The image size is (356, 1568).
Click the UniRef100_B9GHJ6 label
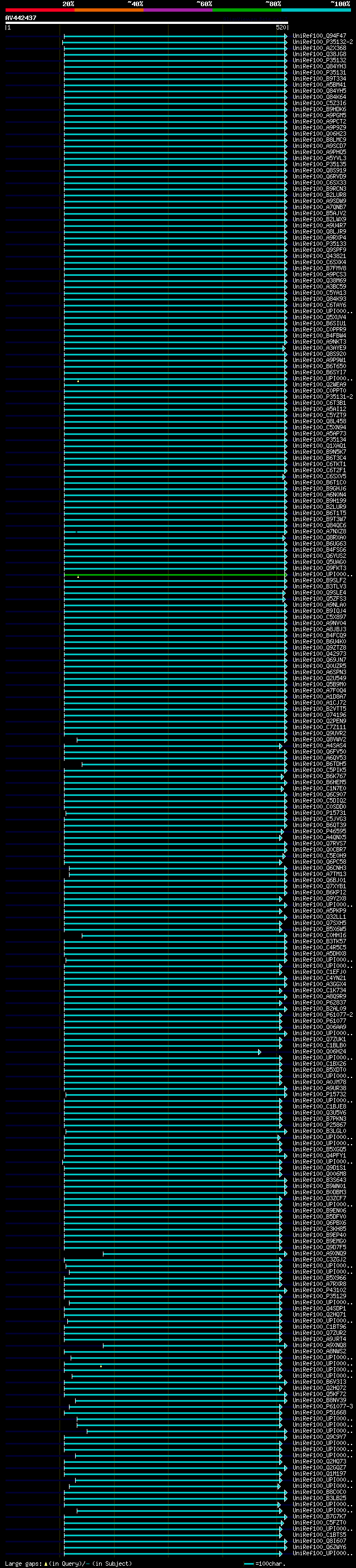tap(319, 488)
